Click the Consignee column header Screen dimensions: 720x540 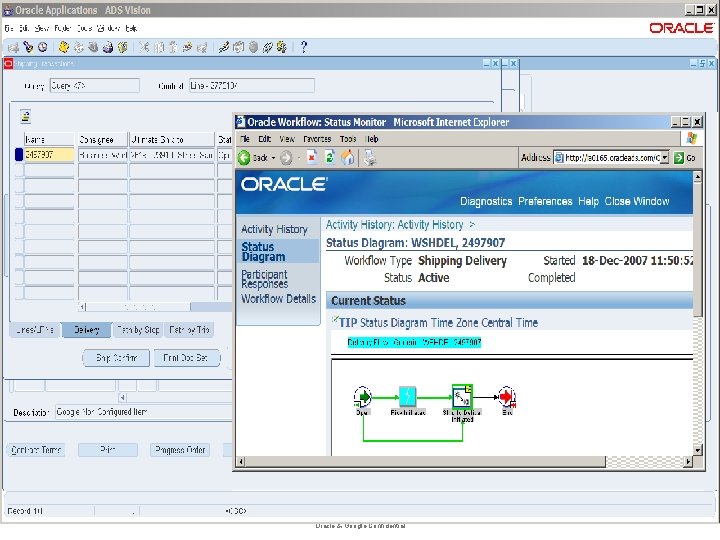pos(102,139)
